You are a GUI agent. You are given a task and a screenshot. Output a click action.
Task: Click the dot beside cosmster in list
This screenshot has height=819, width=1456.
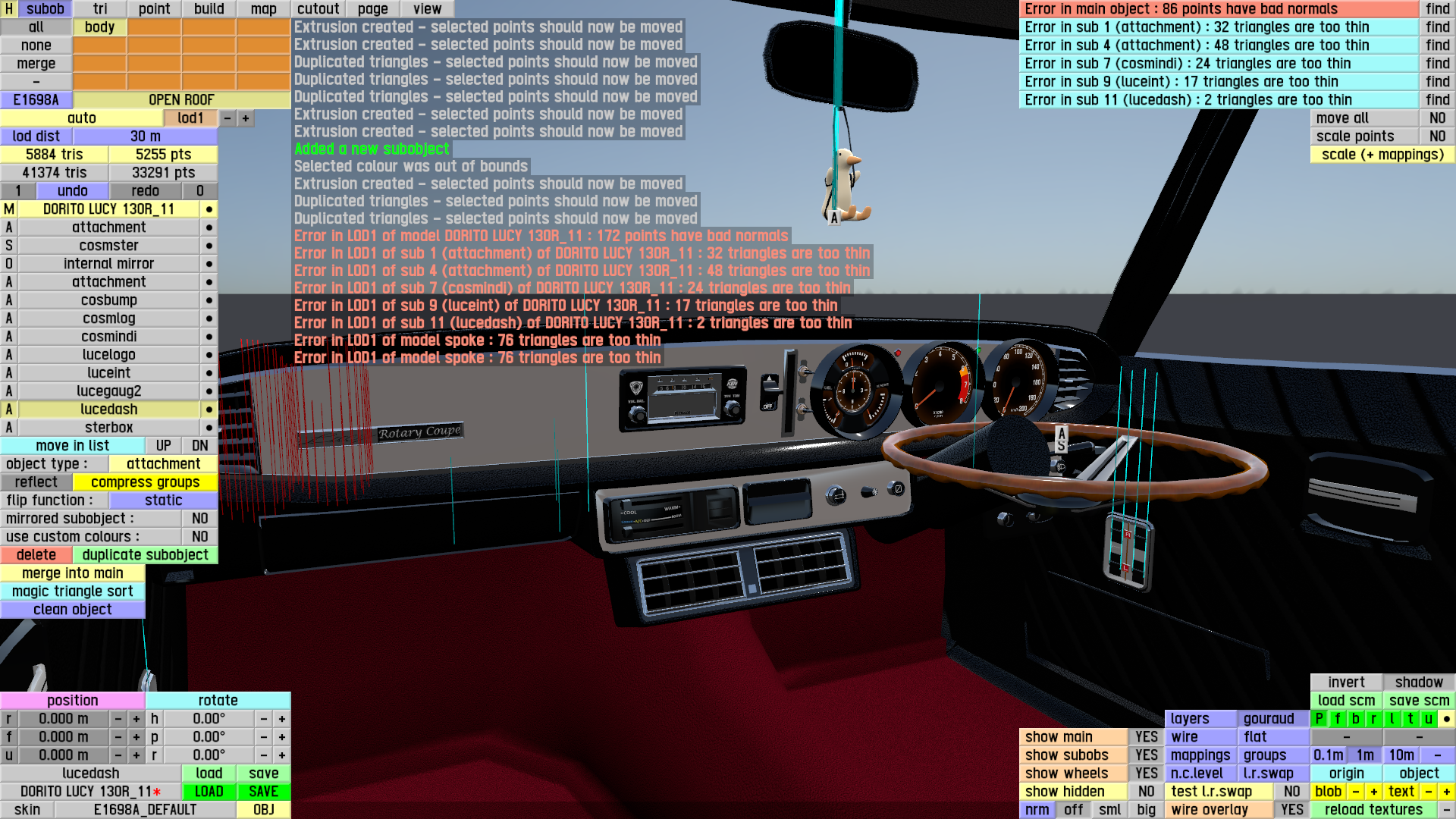(x=209, y=246)
